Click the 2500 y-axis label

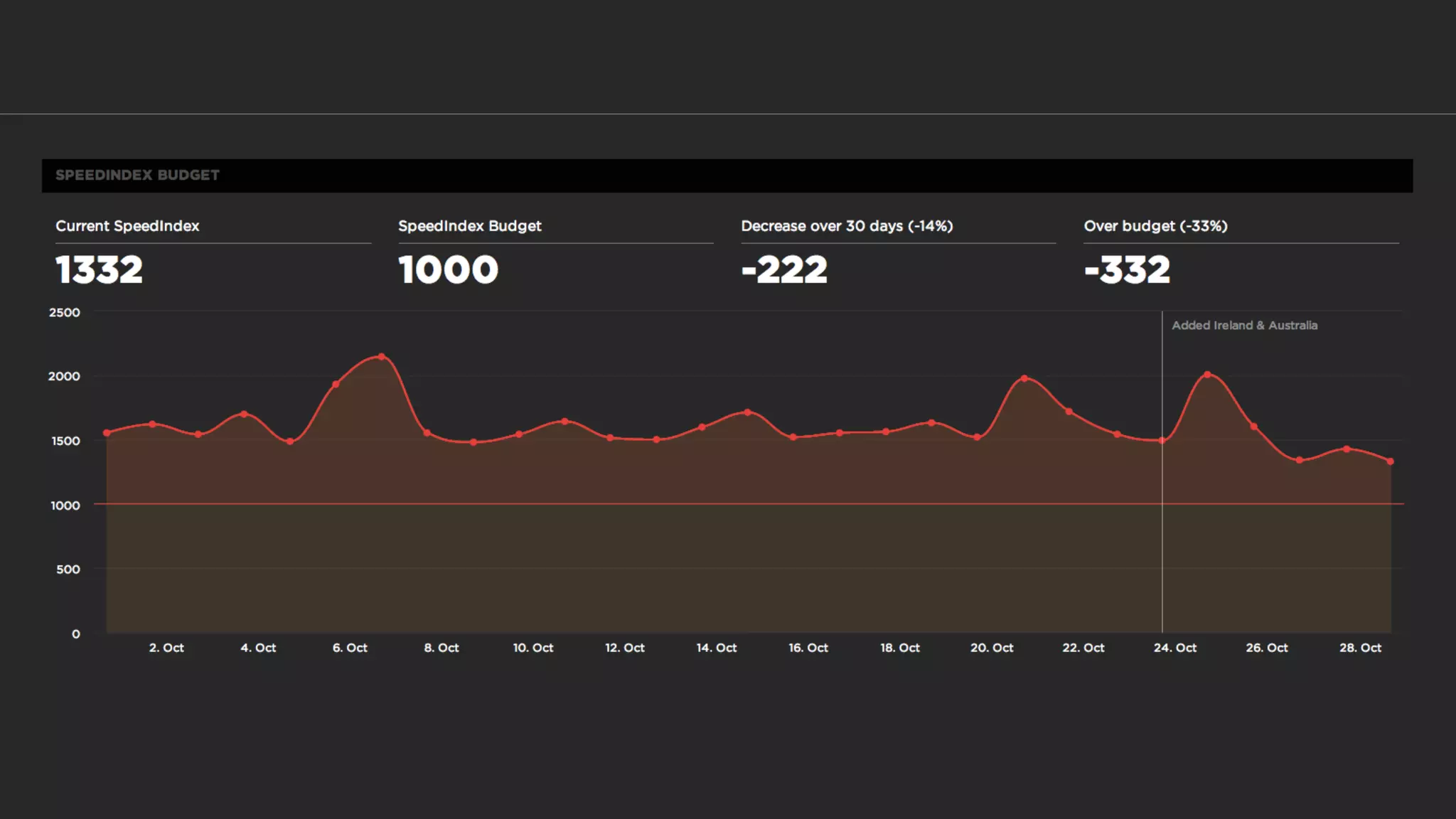[x=64, y=313]
